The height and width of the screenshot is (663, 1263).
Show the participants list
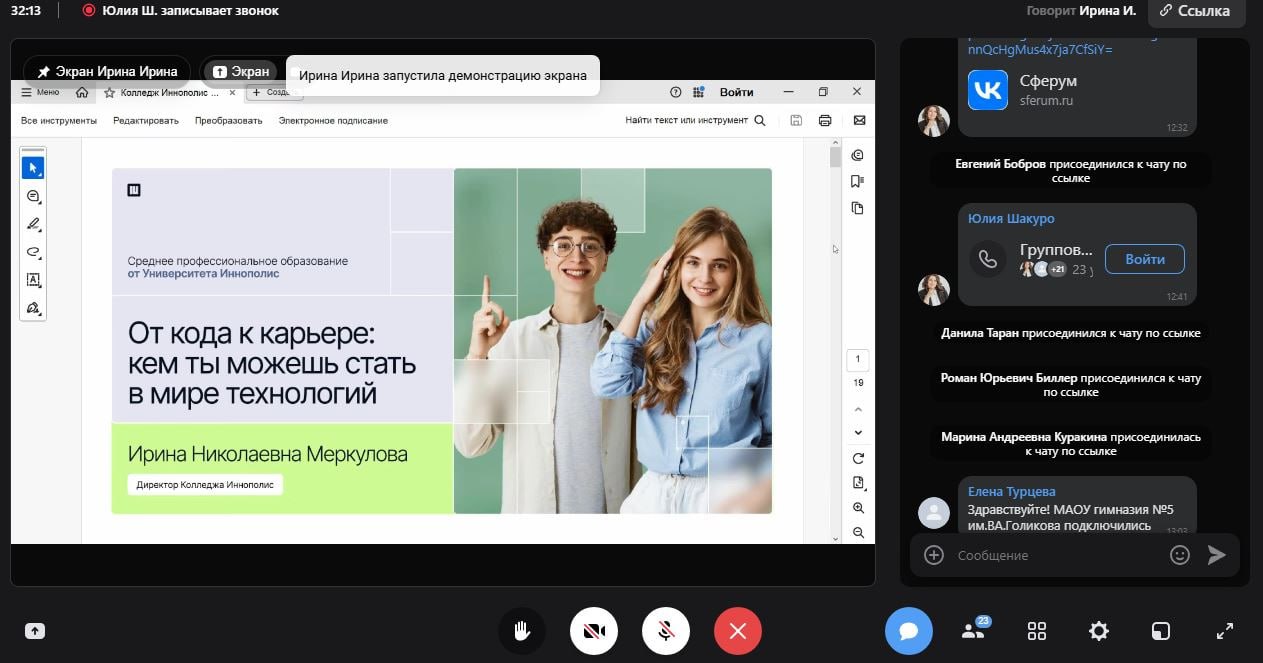tap(973, 631)
